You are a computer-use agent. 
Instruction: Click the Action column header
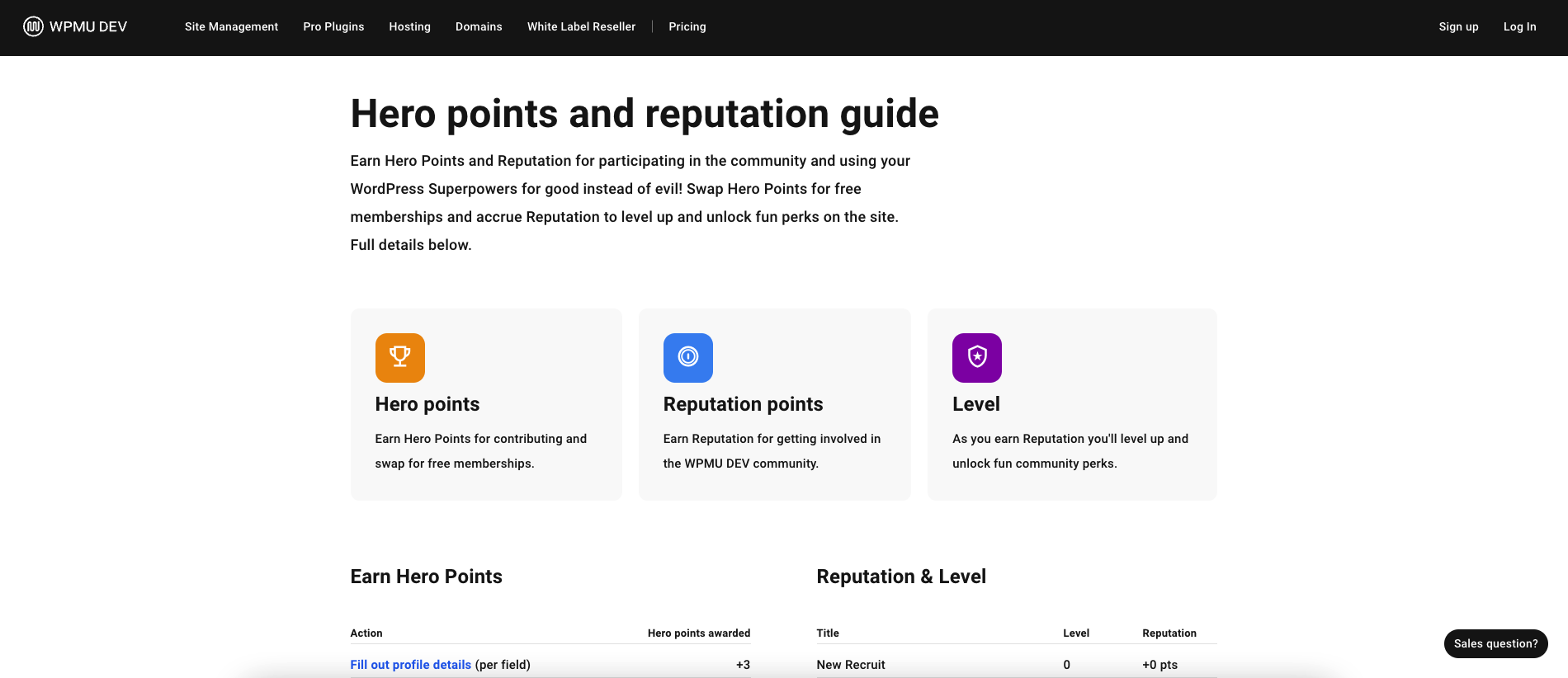click(x=366, y=633)
